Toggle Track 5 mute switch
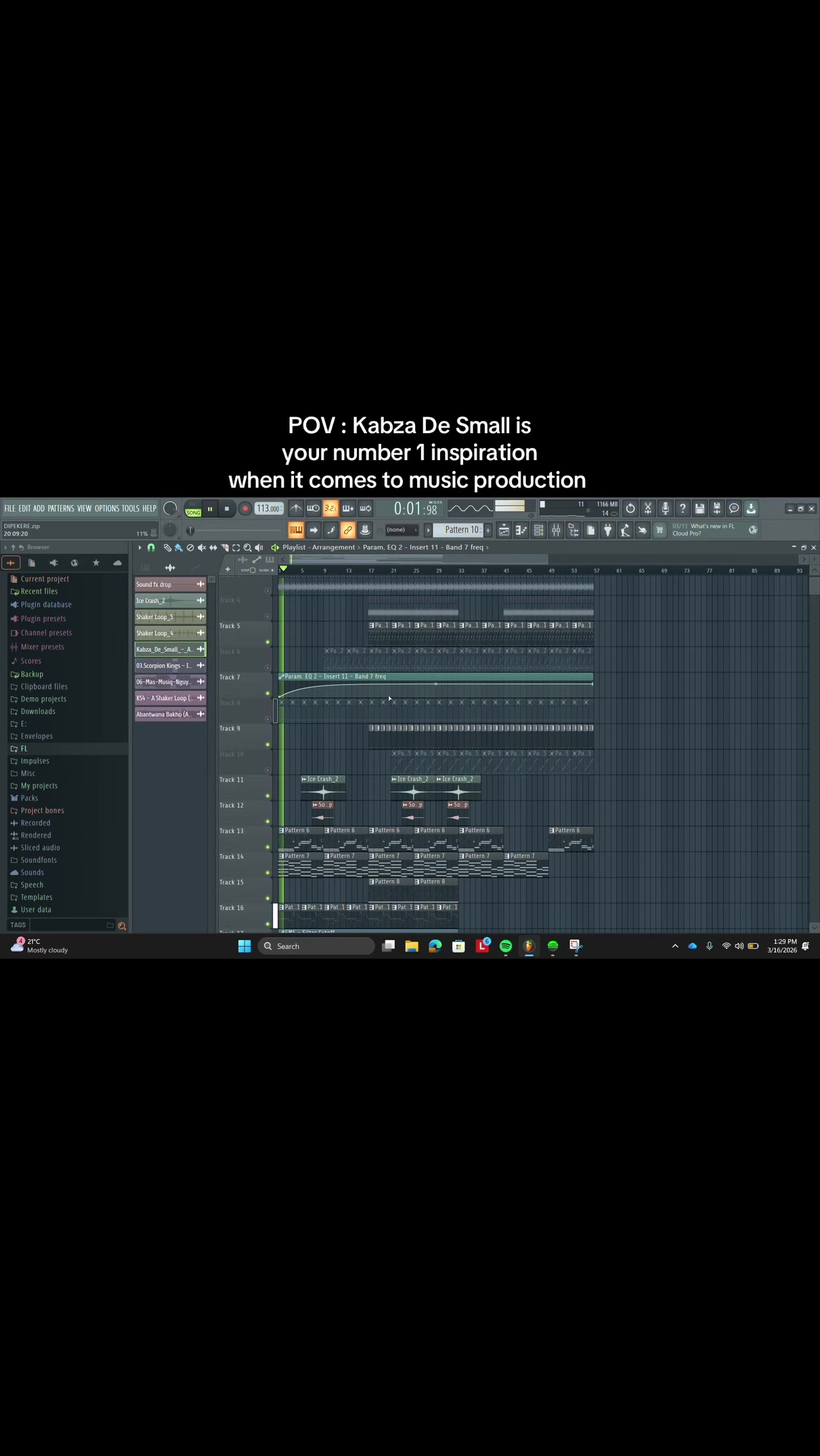Viewport: 820px width, 1456px height. [268, 642]
